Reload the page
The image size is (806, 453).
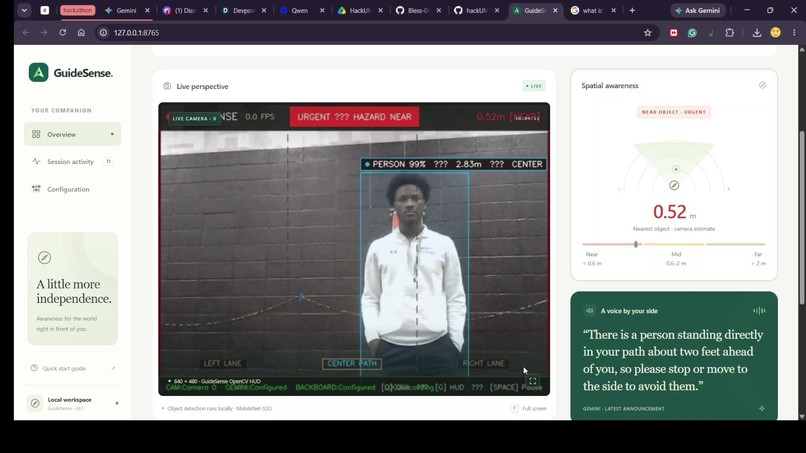[x=63, y=32]
